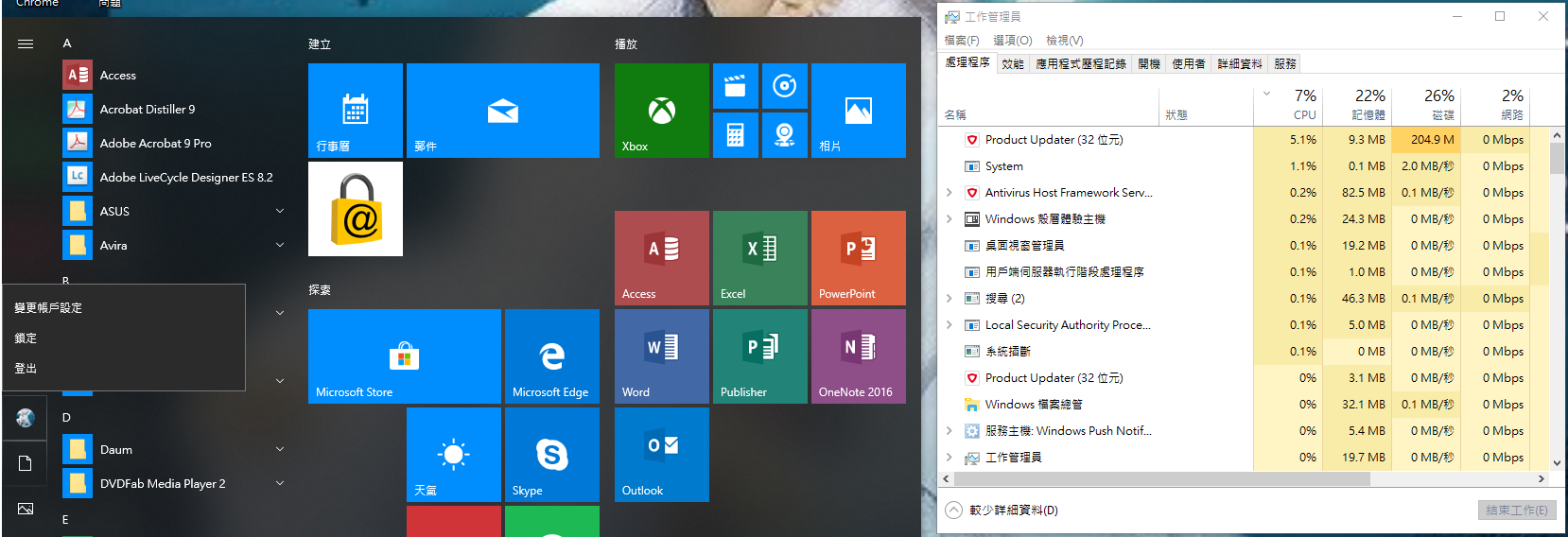Open the 選項(O) menu in Task Manager
Screen dimensions: 1568x537
tap(1012, 41)
